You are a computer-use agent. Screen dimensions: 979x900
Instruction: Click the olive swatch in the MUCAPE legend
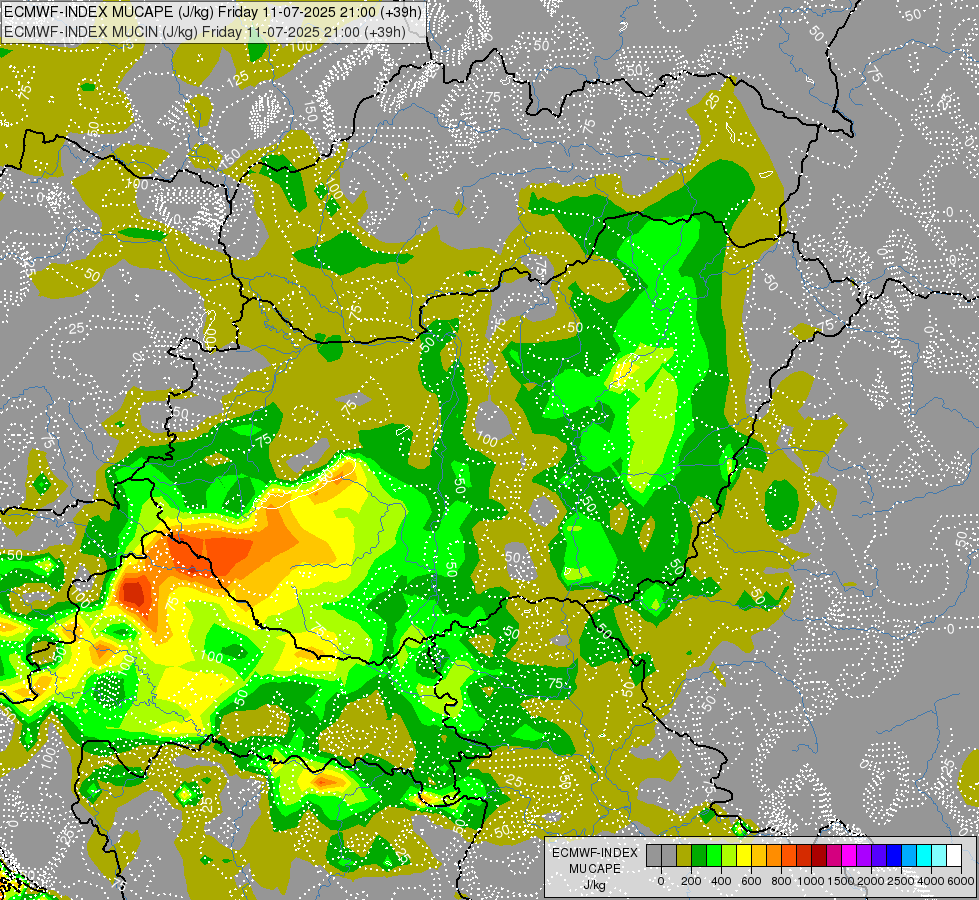(x=684, y=855)
